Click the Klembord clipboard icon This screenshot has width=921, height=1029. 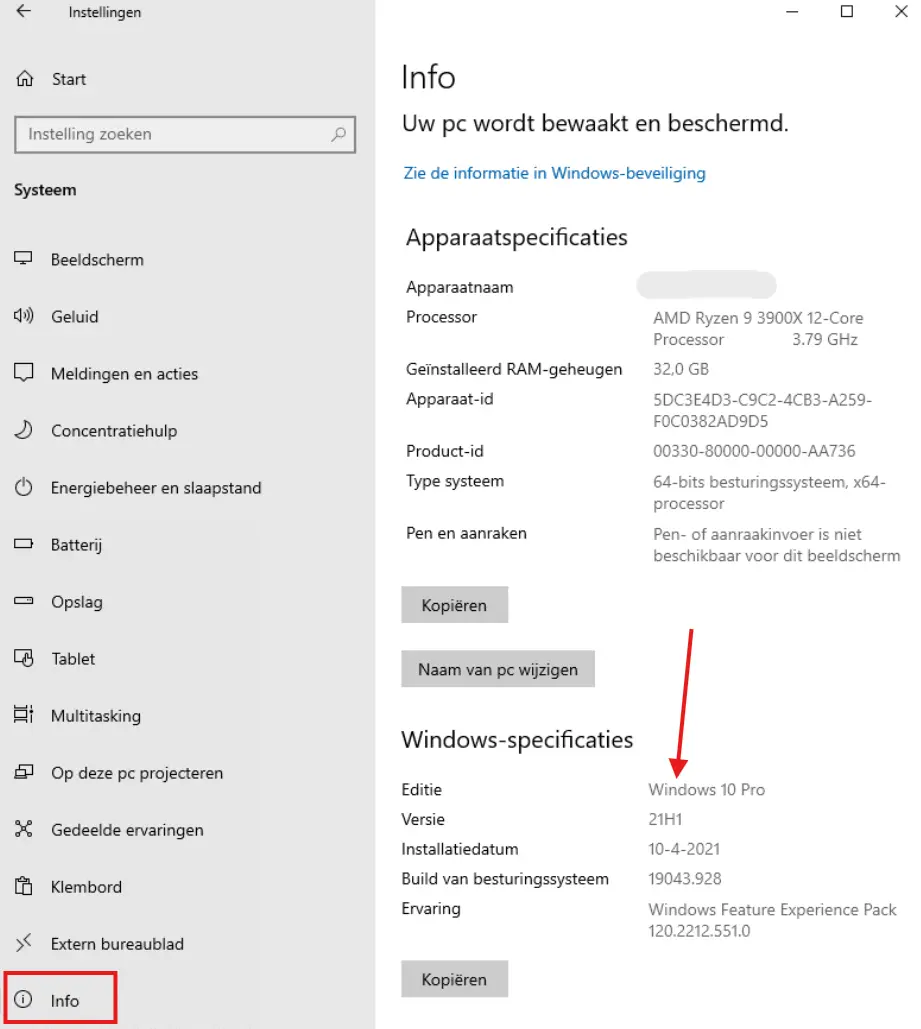pos(24,886)
